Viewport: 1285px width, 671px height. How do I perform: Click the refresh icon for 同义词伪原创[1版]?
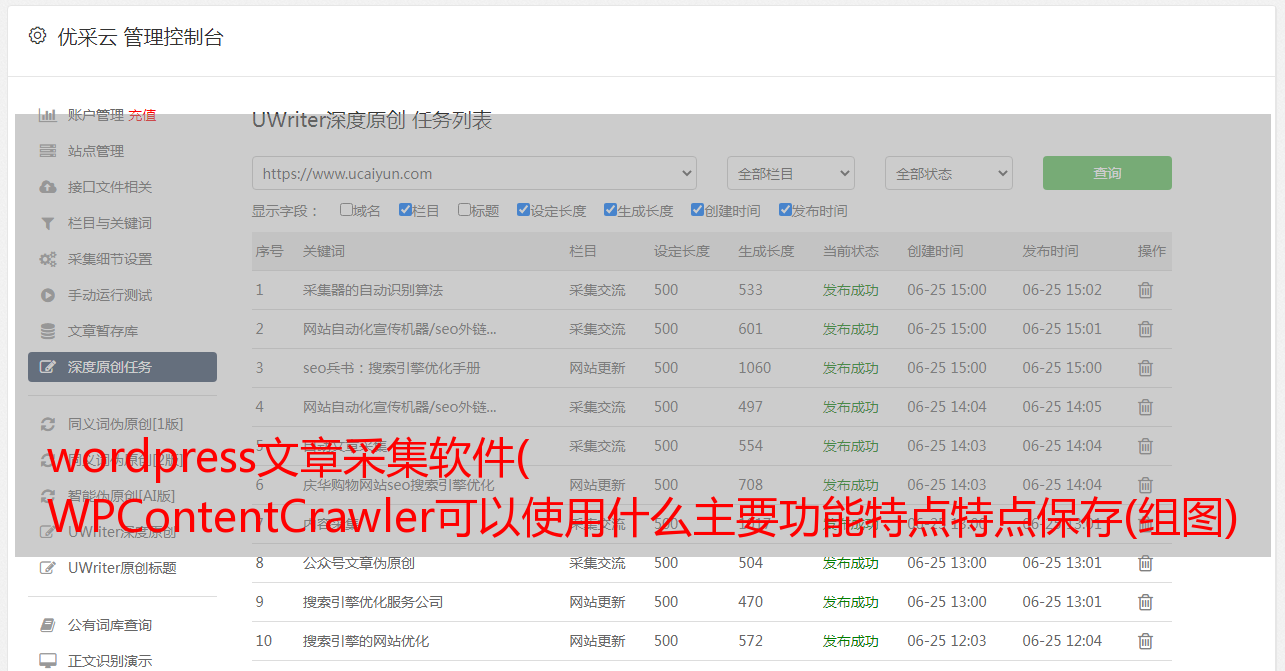[47, 424]
